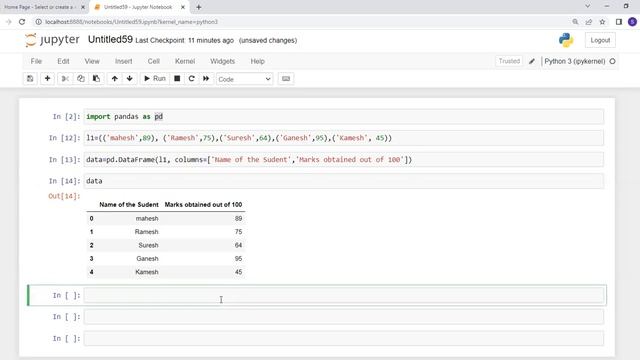Copy selected cells icon
This screenshot has height=360, width=640.
tap(80, 79)
